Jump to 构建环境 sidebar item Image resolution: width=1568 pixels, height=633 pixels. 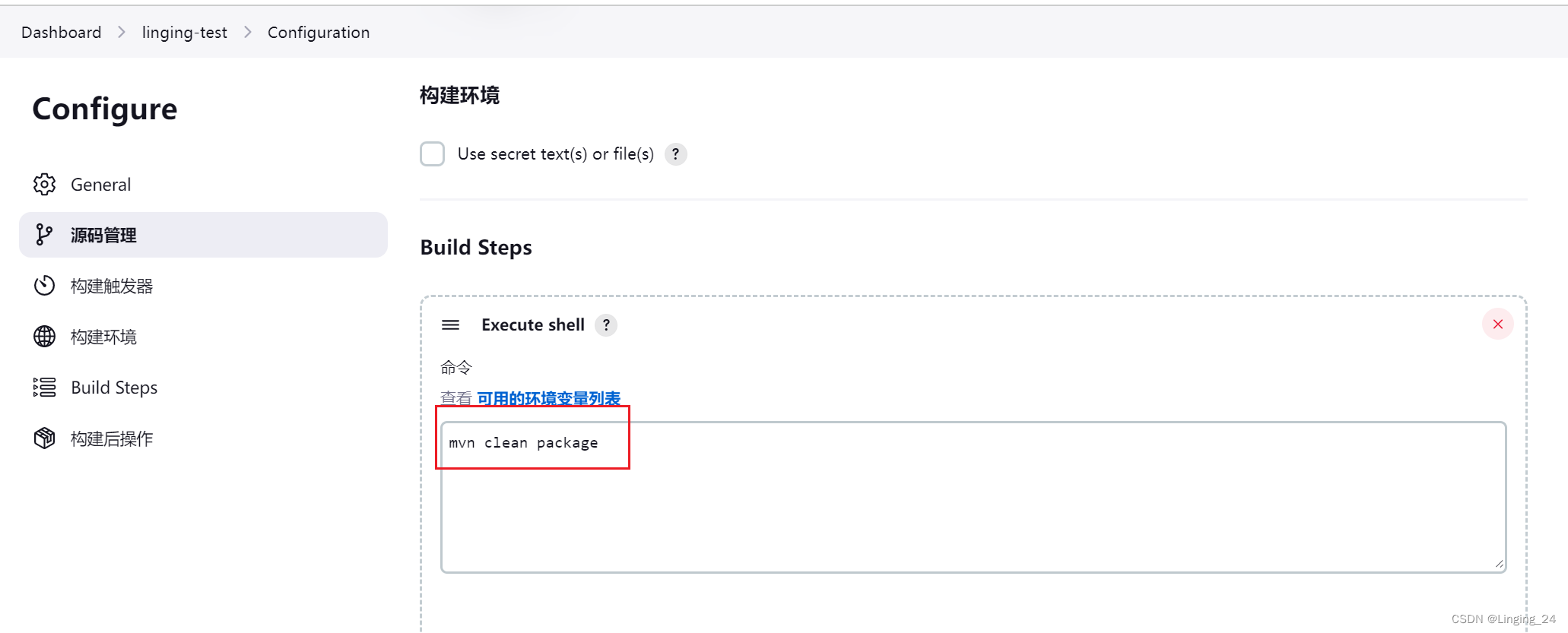203,337
